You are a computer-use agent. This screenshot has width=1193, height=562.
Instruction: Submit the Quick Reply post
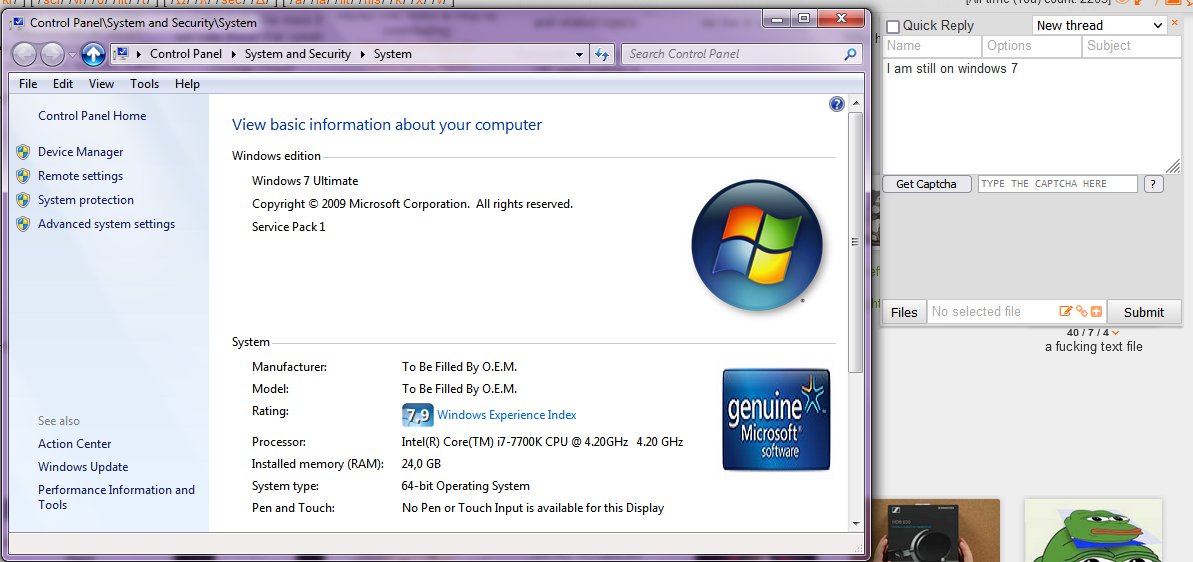click(x=1144, y=312)
